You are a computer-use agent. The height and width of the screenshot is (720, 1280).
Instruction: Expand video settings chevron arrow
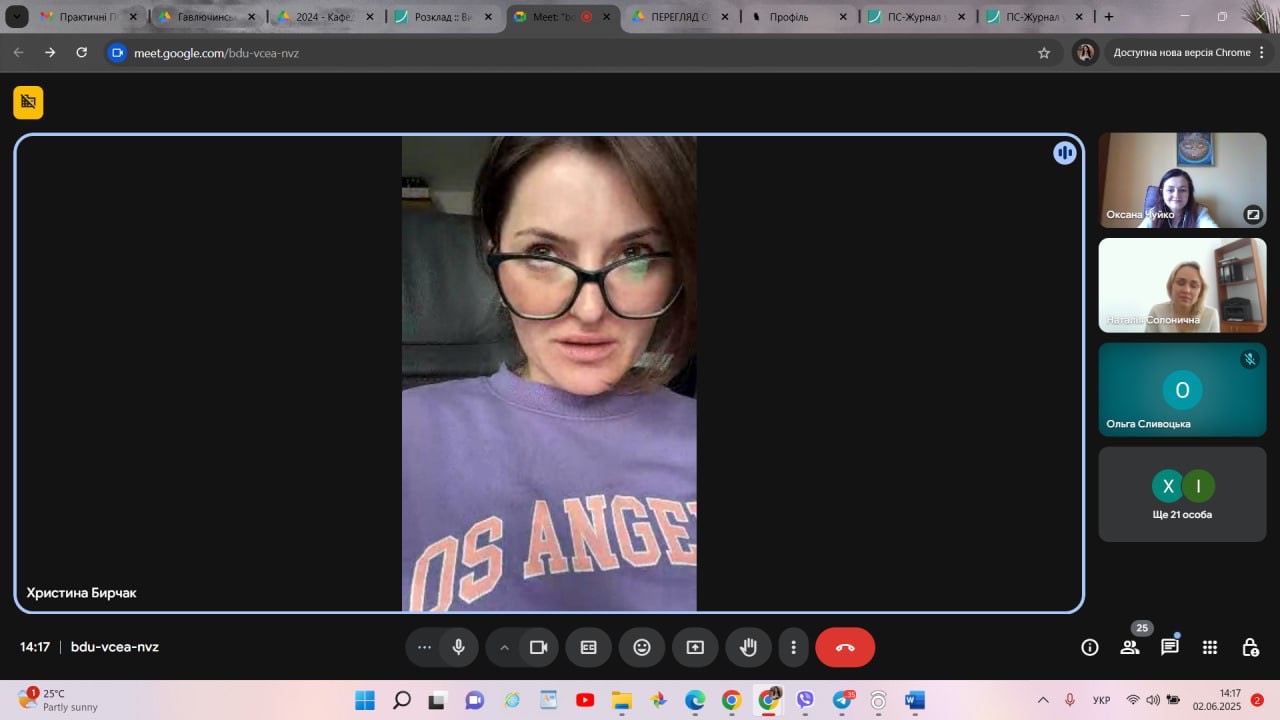tap(504, 647)
